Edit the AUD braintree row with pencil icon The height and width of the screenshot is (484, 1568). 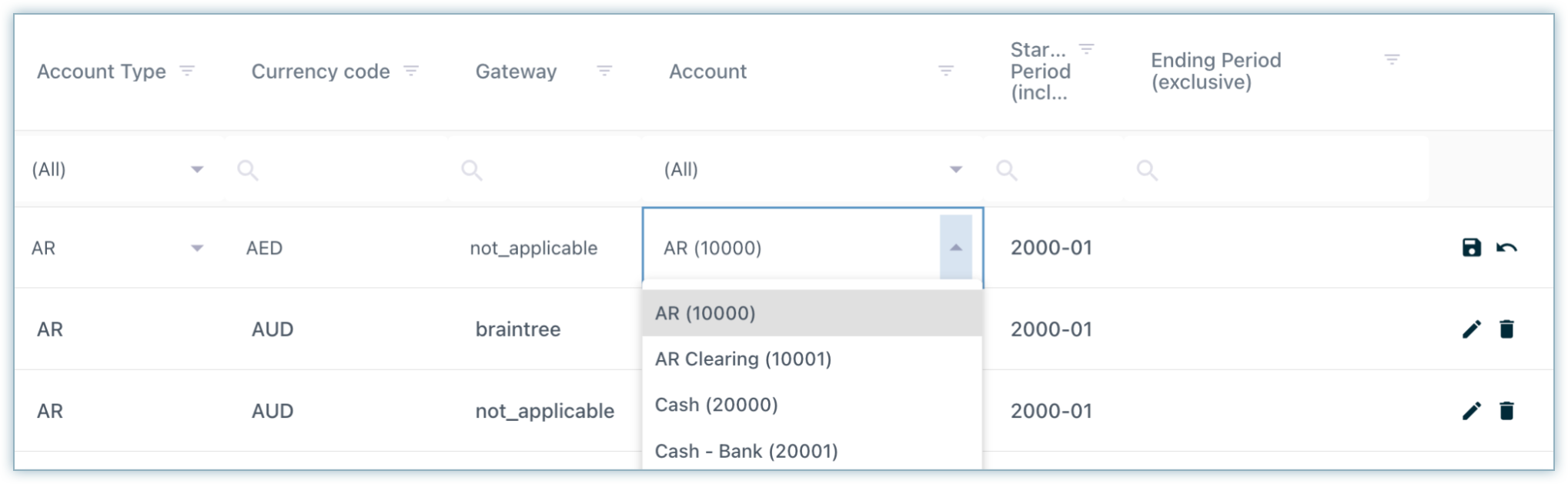click(1471, 329)
